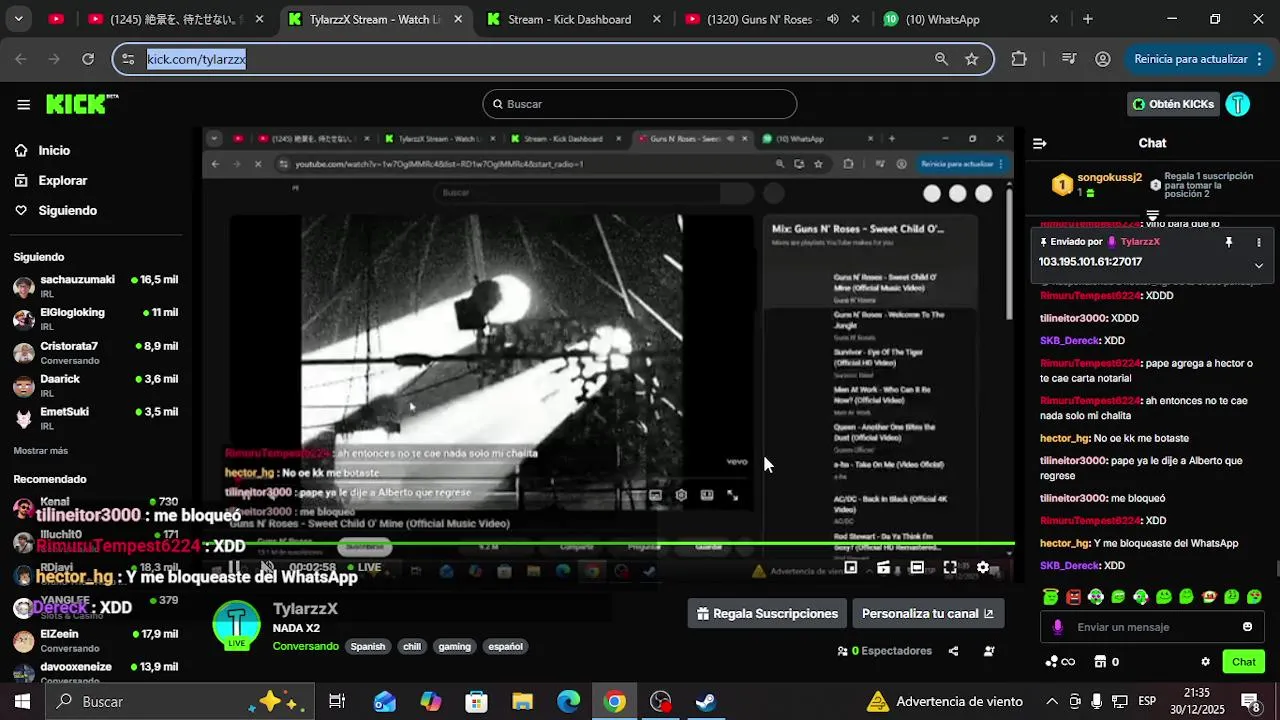
Task: Share the stream with share icon
Action: click(x=953, y=651)
